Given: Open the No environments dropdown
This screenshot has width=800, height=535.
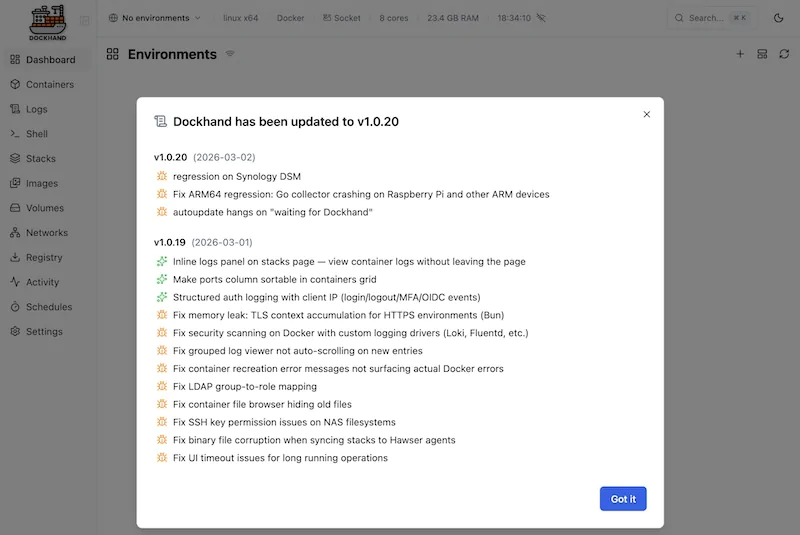Looking at the screenshot, I should coord(155,18).
